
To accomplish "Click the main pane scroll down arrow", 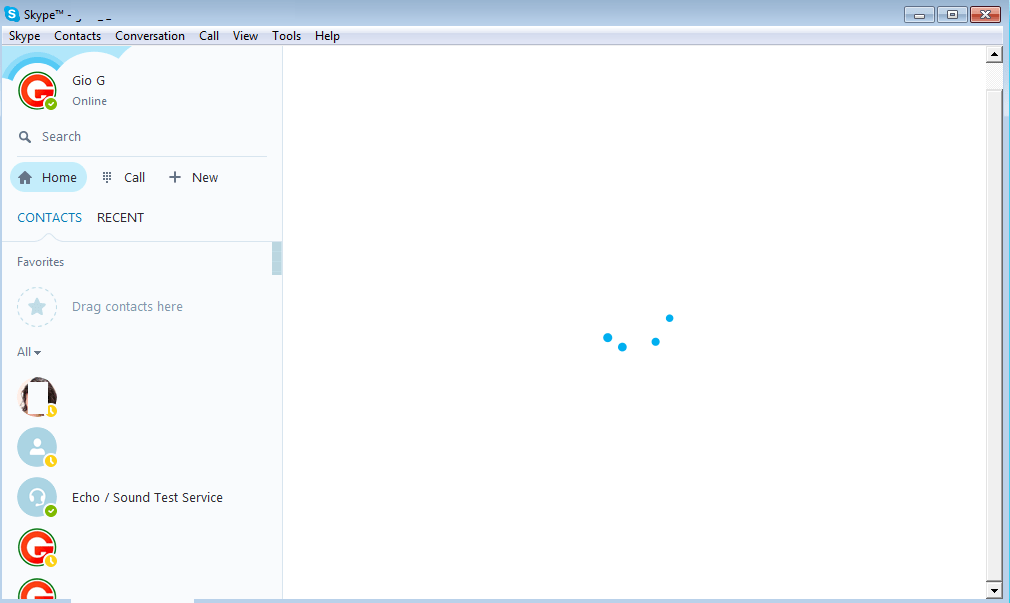I will pyautogui.click(x=994, y=589).
